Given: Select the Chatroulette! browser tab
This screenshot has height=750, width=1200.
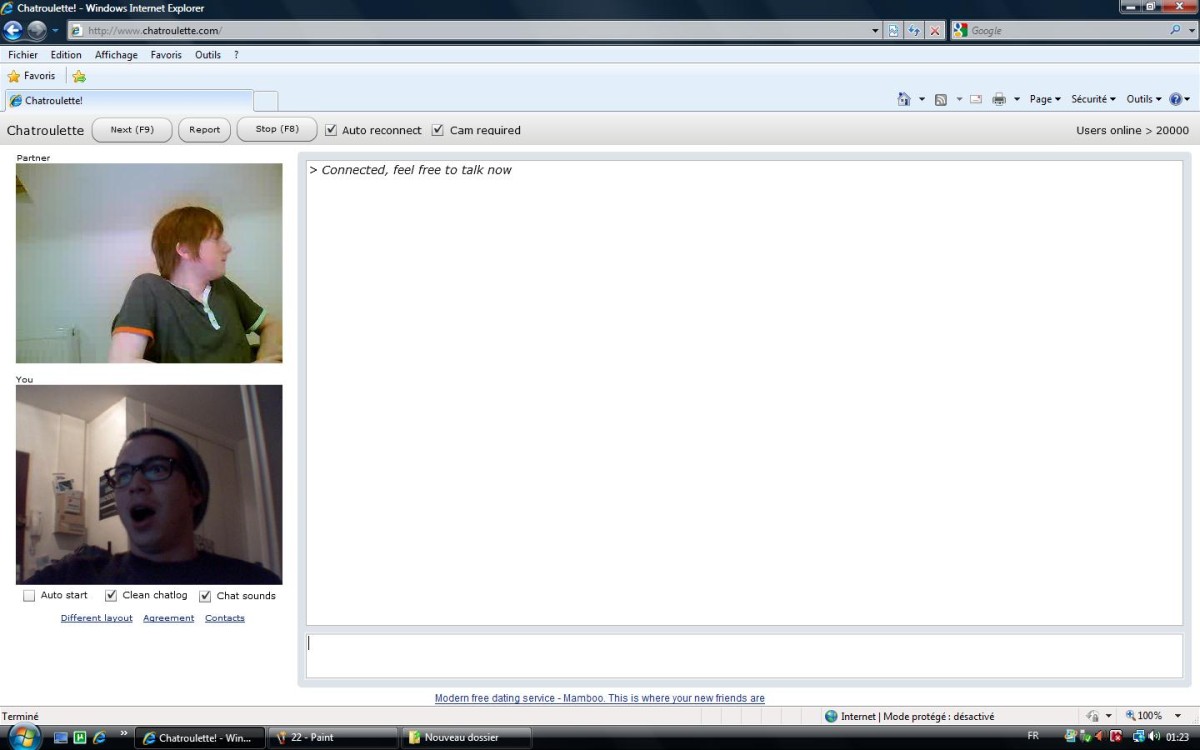Looking at the screenshot, I should tap(129, 101).
